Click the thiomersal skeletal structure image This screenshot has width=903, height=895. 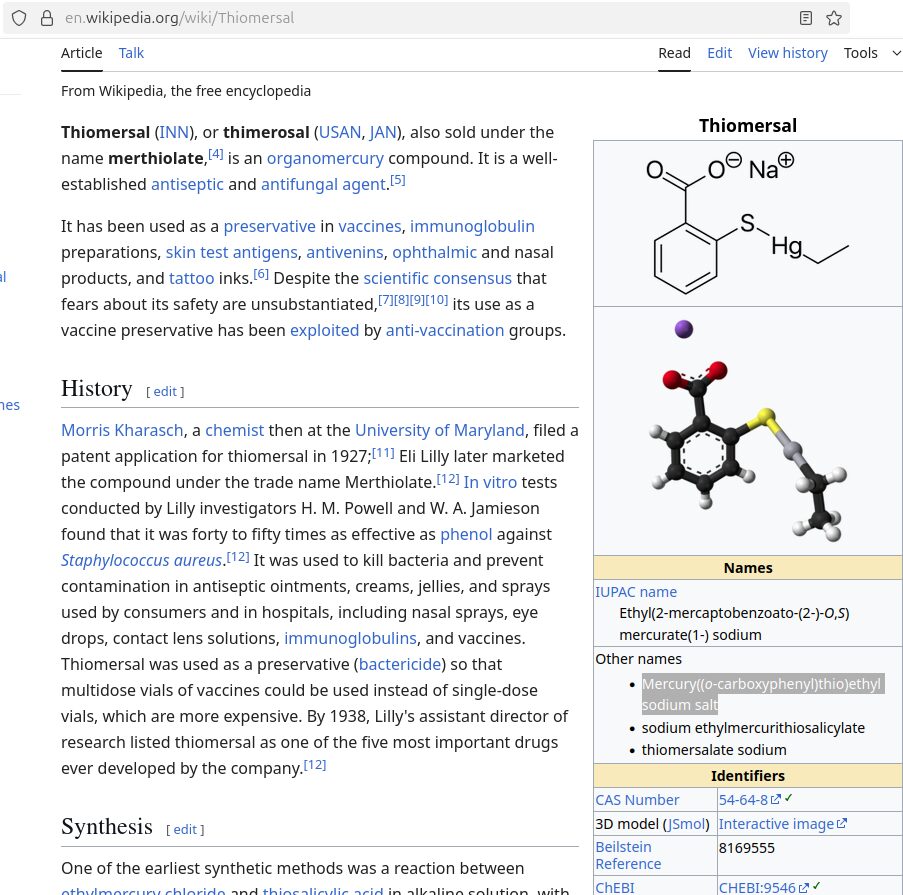747,223
